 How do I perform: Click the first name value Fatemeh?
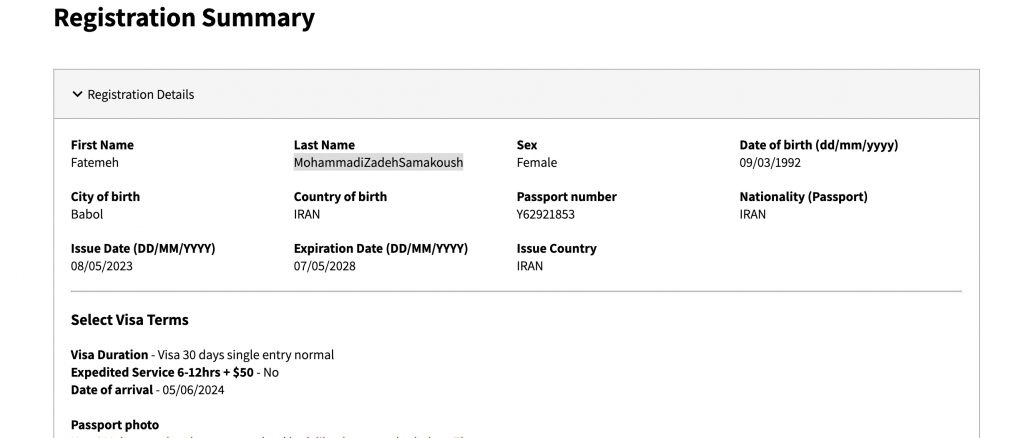click(95, 163)
